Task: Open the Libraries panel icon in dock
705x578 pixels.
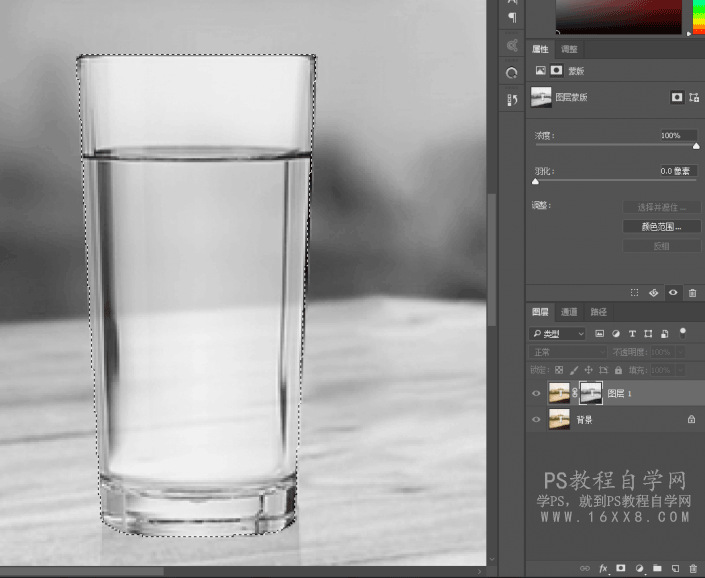Action: pyautogui.click(x=512, y=45)
